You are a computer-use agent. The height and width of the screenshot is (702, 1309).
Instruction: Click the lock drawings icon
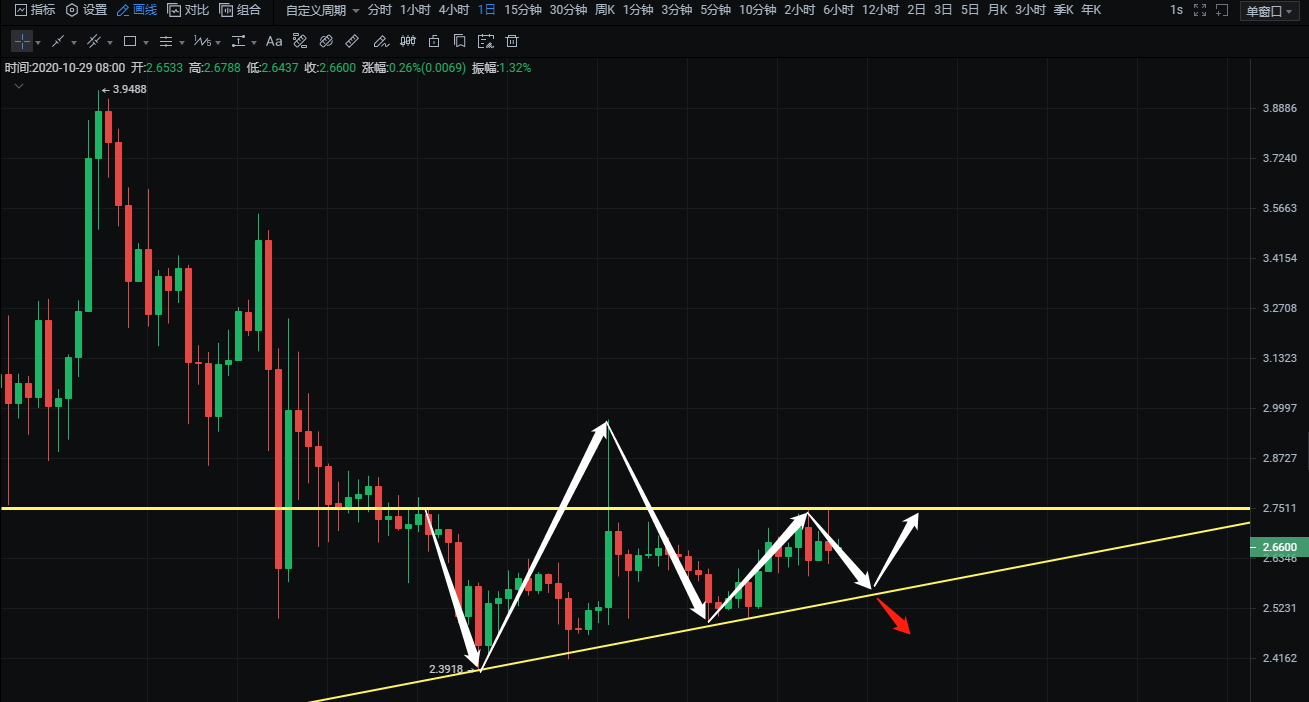tap(433, 42)
